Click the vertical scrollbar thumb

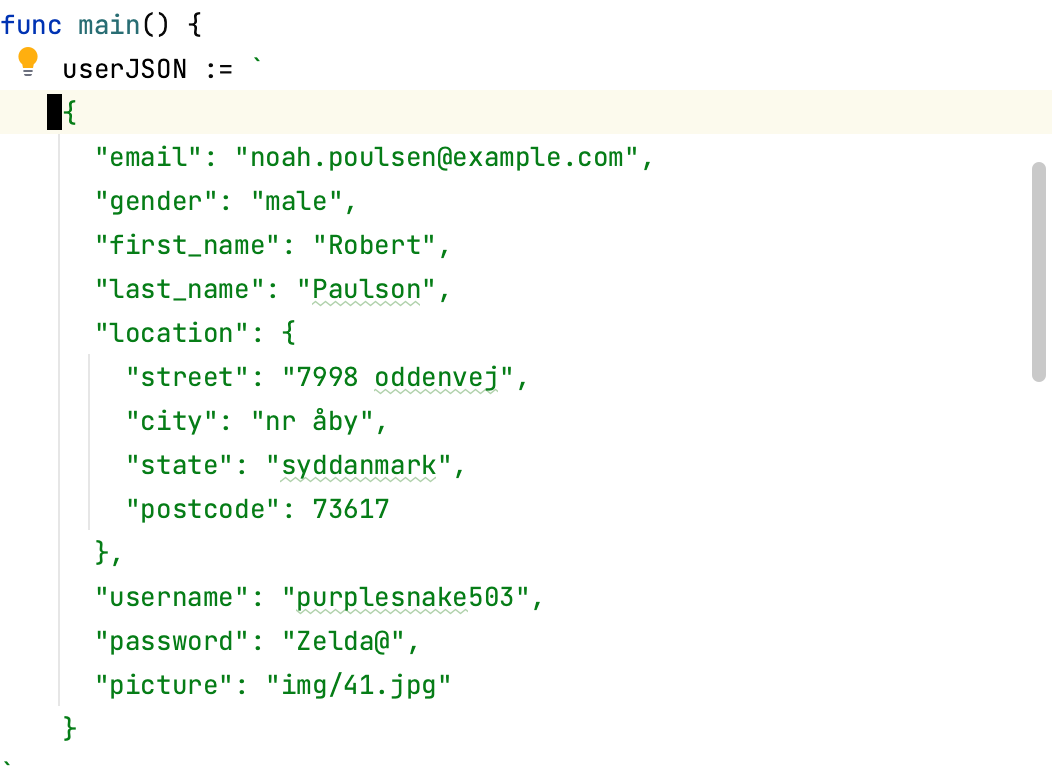(1038, 272)
